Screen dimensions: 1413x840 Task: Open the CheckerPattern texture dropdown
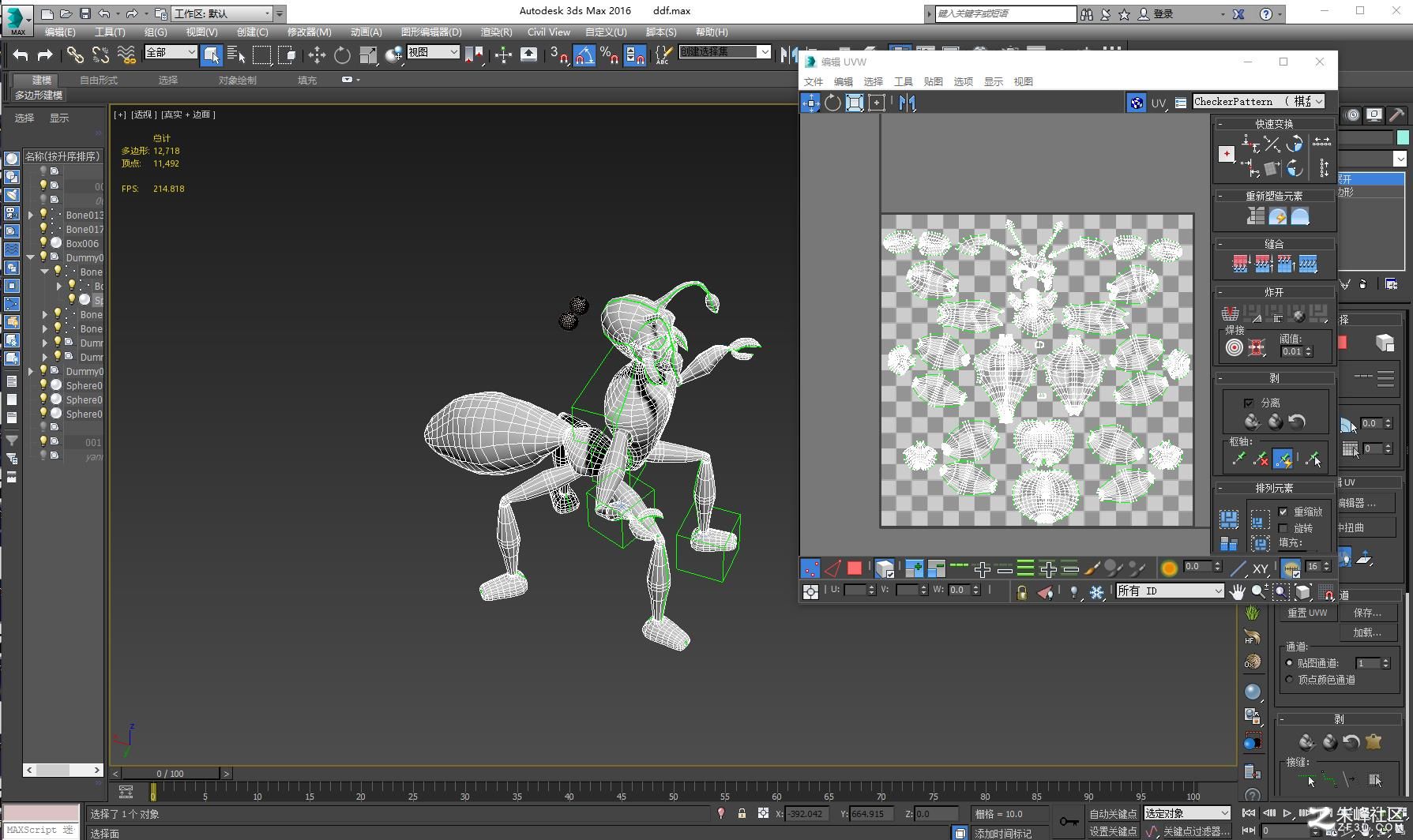point(1258,102)
